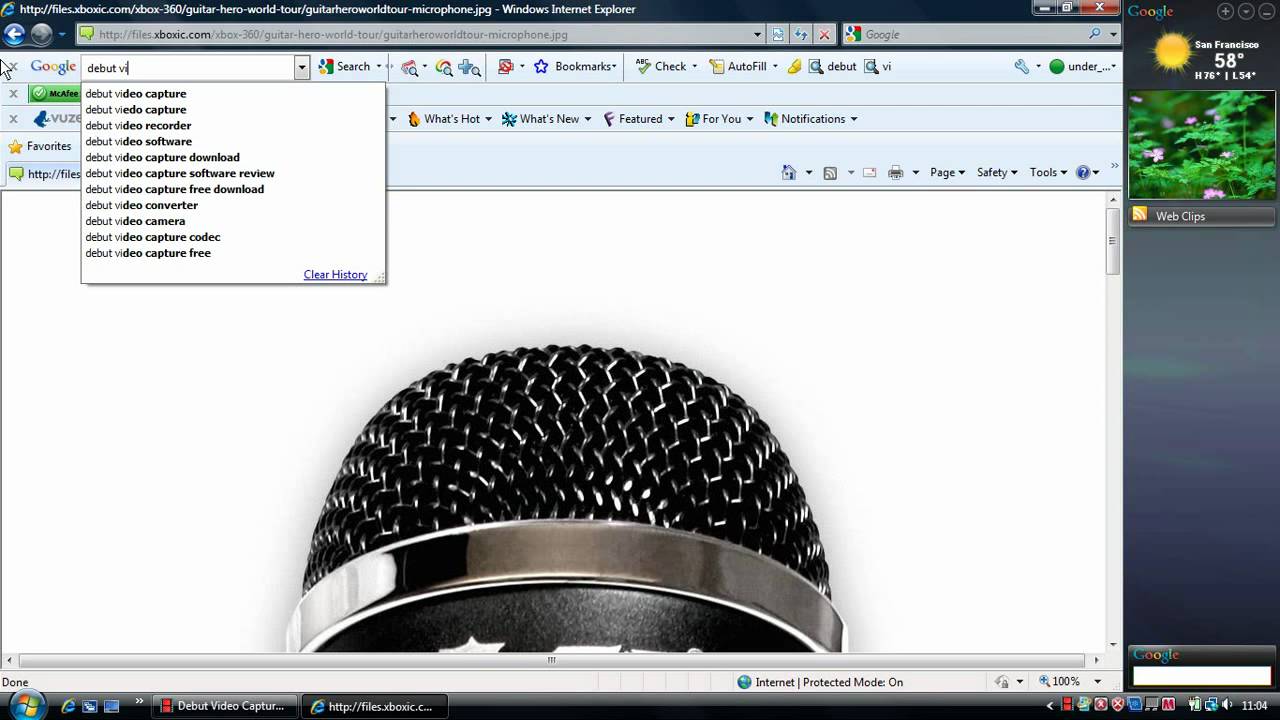Click the Favorites star button
Screen dimensions: 1280x720
tap(40, 146)
